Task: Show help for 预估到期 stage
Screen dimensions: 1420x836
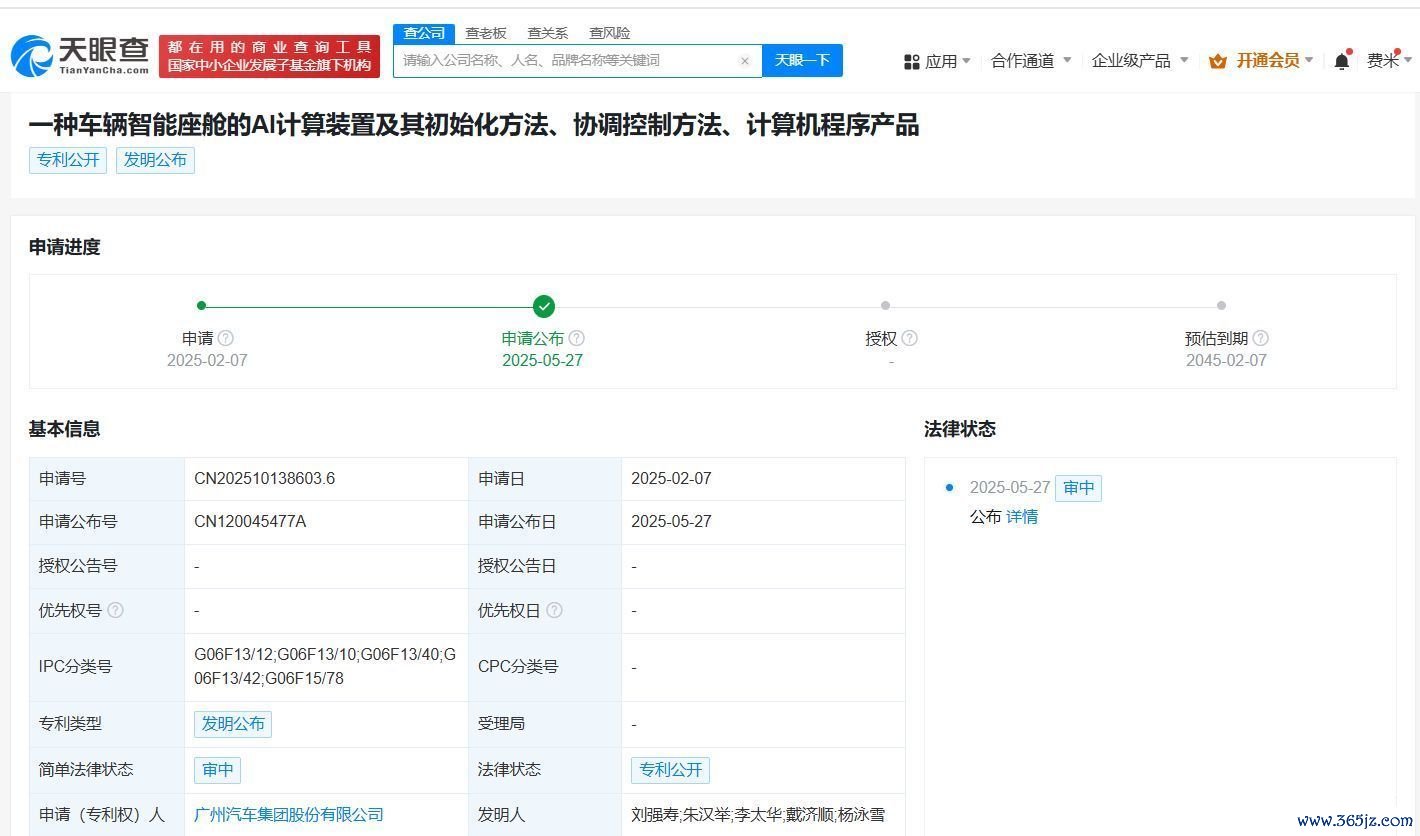Action: click(1260, 338)
